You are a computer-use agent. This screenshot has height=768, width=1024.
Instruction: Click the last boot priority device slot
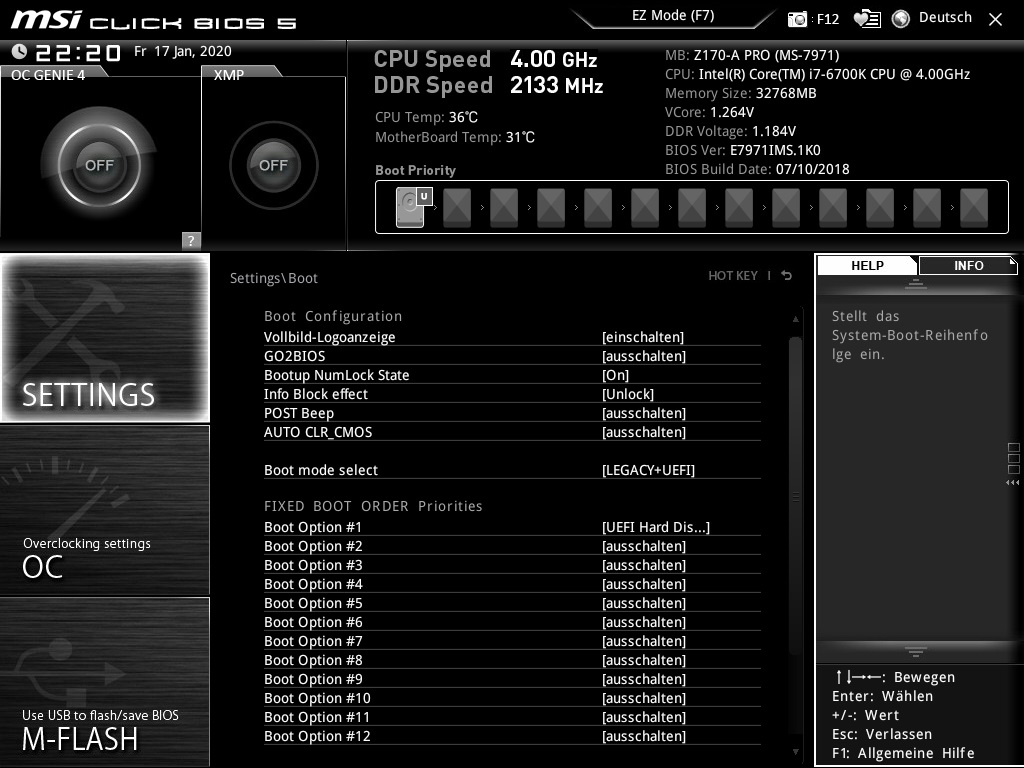click(974, 208)
